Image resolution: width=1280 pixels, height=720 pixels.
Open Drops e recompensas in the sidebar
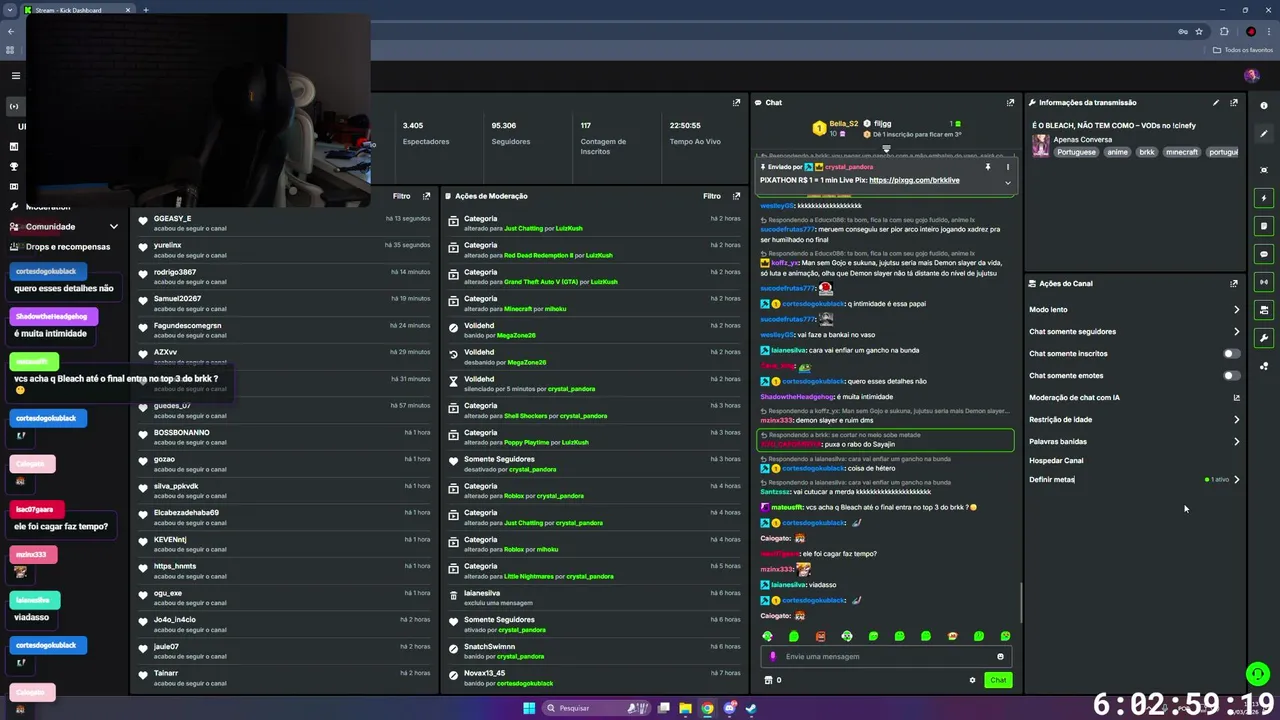61,246
